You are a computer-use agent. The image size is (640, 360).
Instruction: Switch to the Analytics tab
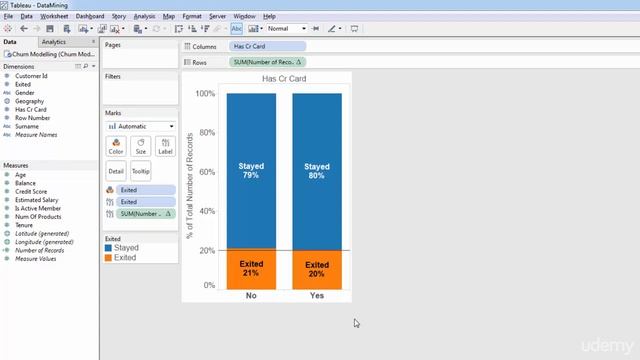click(53, 42)
